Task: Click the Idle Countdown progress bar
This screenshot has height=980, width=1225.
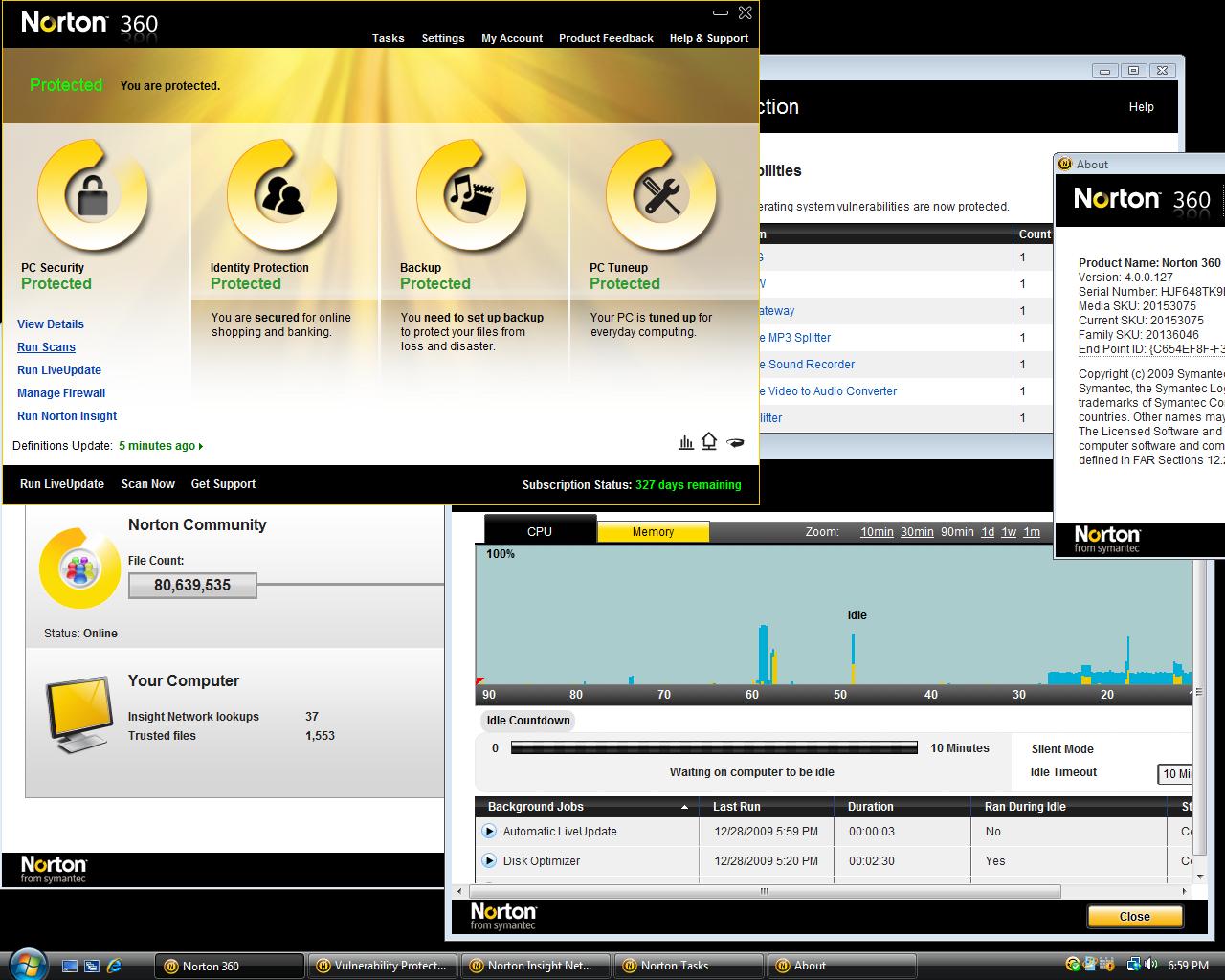Action: click(x=714, y=748)
